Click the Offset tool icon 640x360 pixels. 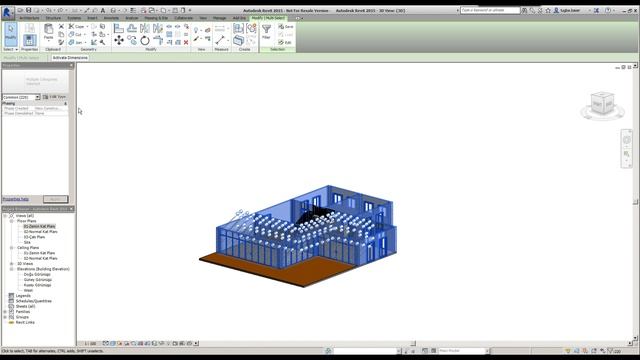132,28
